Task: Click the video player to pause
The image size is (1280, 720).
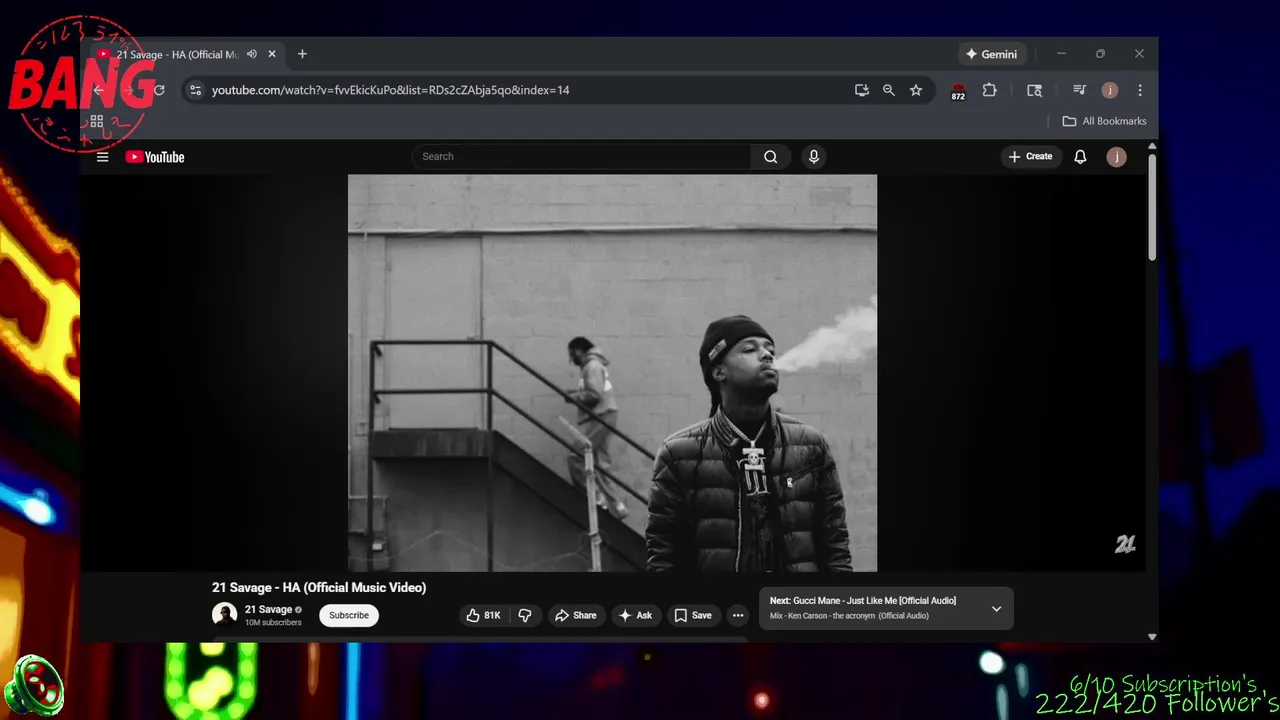Action: click(612, 373)
